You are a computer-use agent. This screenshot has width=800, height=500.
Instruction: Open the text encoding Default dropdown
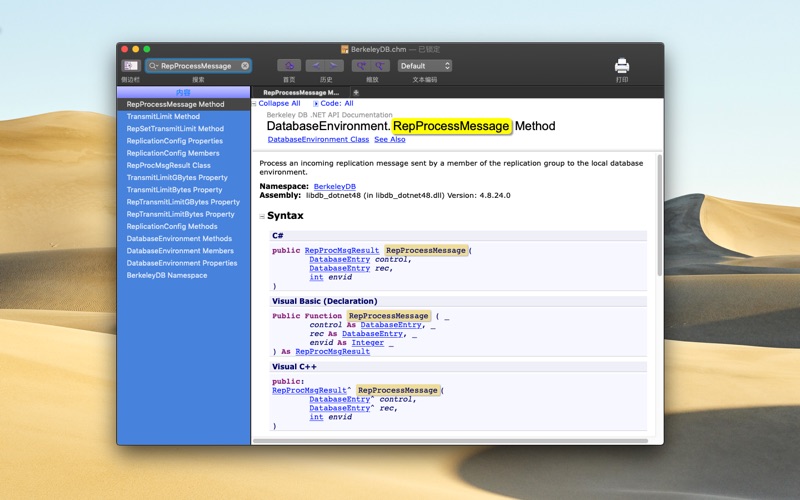(425, 66)
